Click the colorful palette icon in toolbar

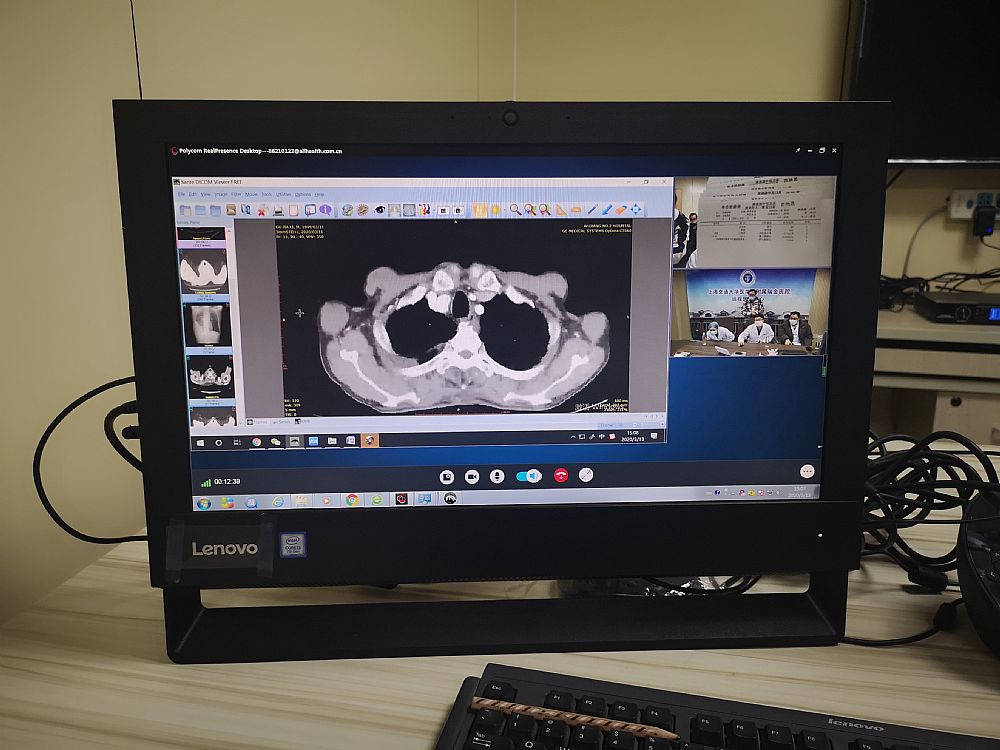pyautogui.click(x=424, y=209)
